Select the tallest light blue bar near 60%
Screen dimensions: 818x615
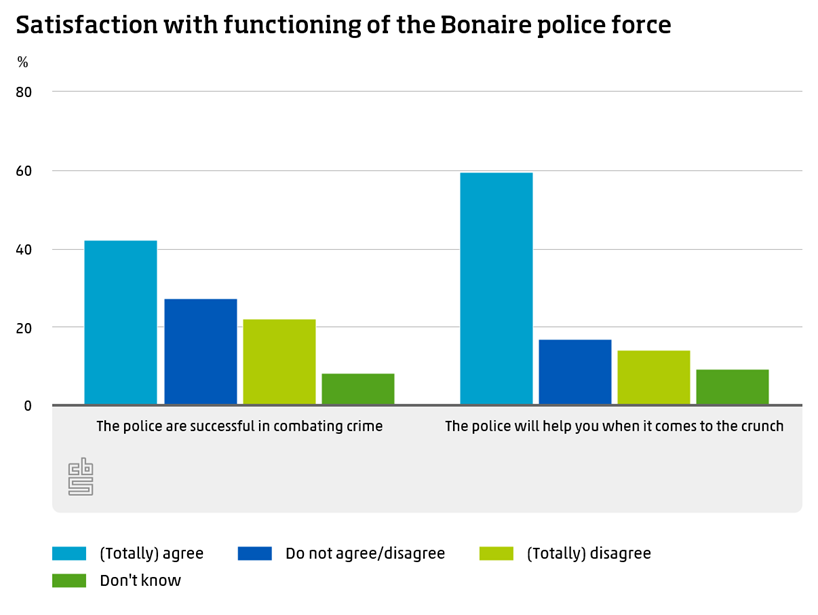coord(496,289)
